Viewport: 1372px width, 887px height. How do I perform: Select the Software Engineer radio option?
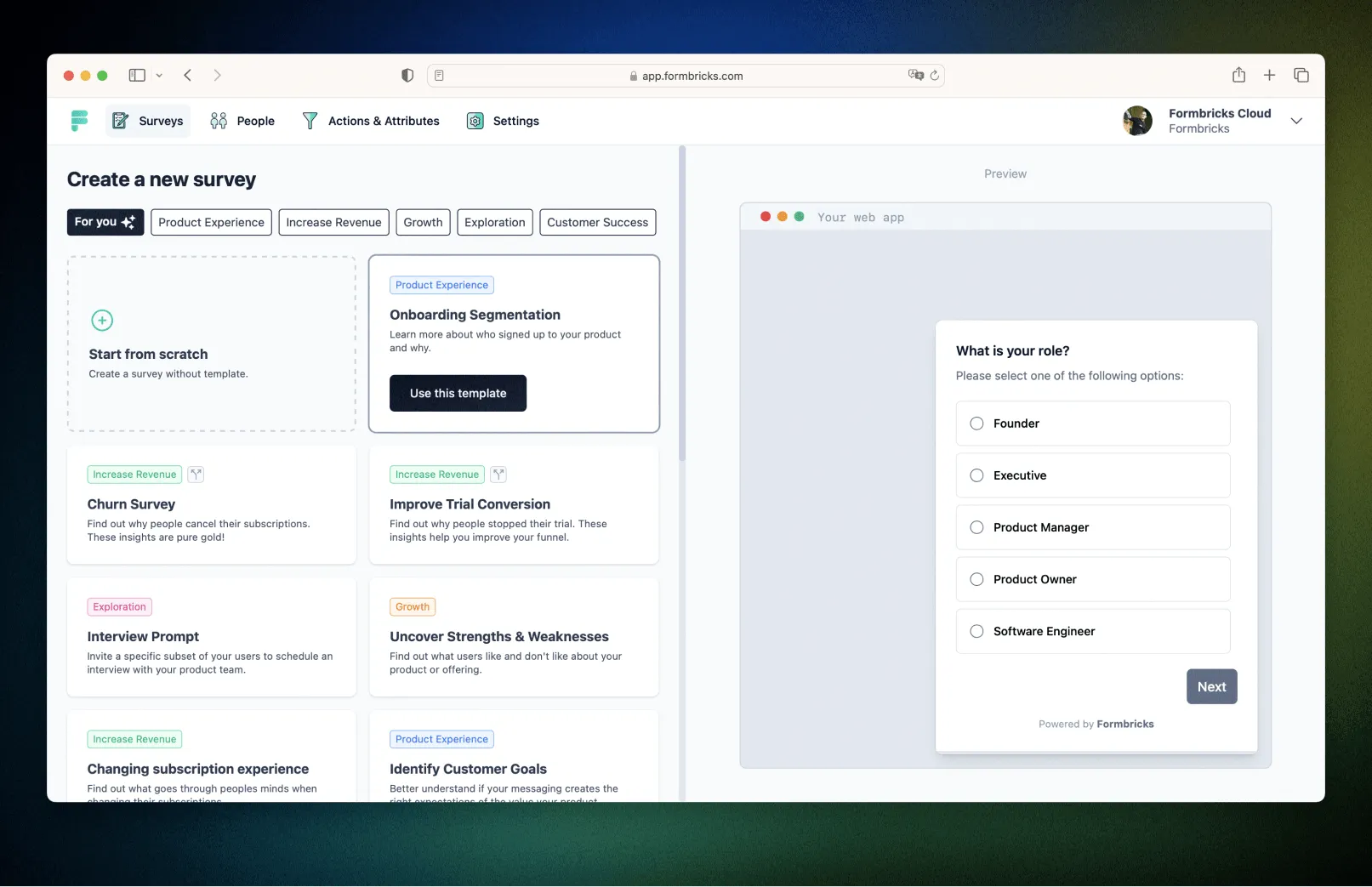tap(976, 631)
